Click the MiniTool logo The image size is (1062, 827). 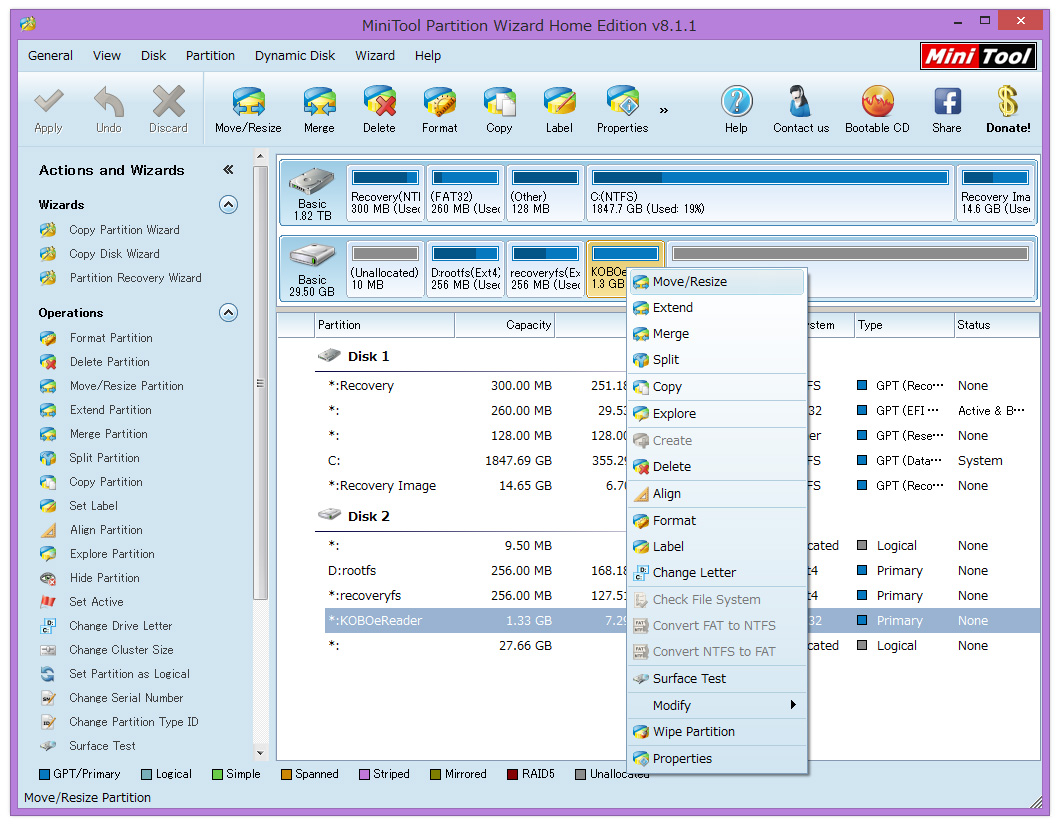[978, 56]
